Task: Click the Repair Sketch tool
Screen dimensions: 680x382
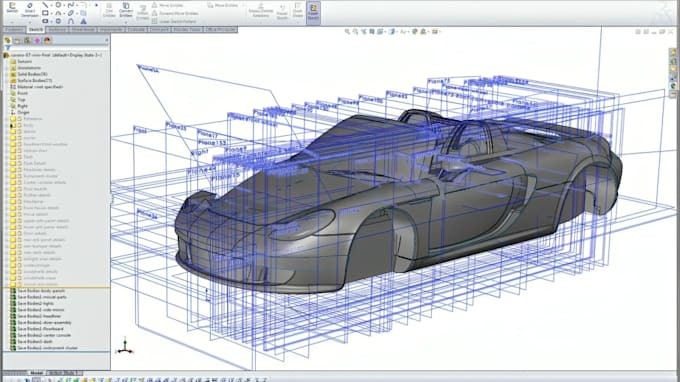Action: point(282,11)
